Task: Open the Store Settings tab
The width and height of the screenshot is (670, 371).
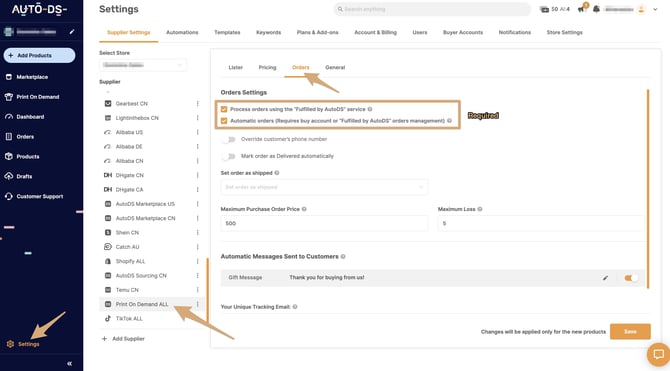Action: coord(564,32)
